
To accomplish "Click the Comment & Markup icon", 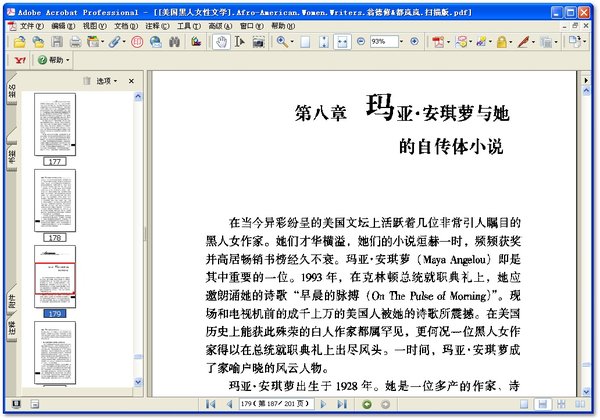I will [x=460, y=41].
